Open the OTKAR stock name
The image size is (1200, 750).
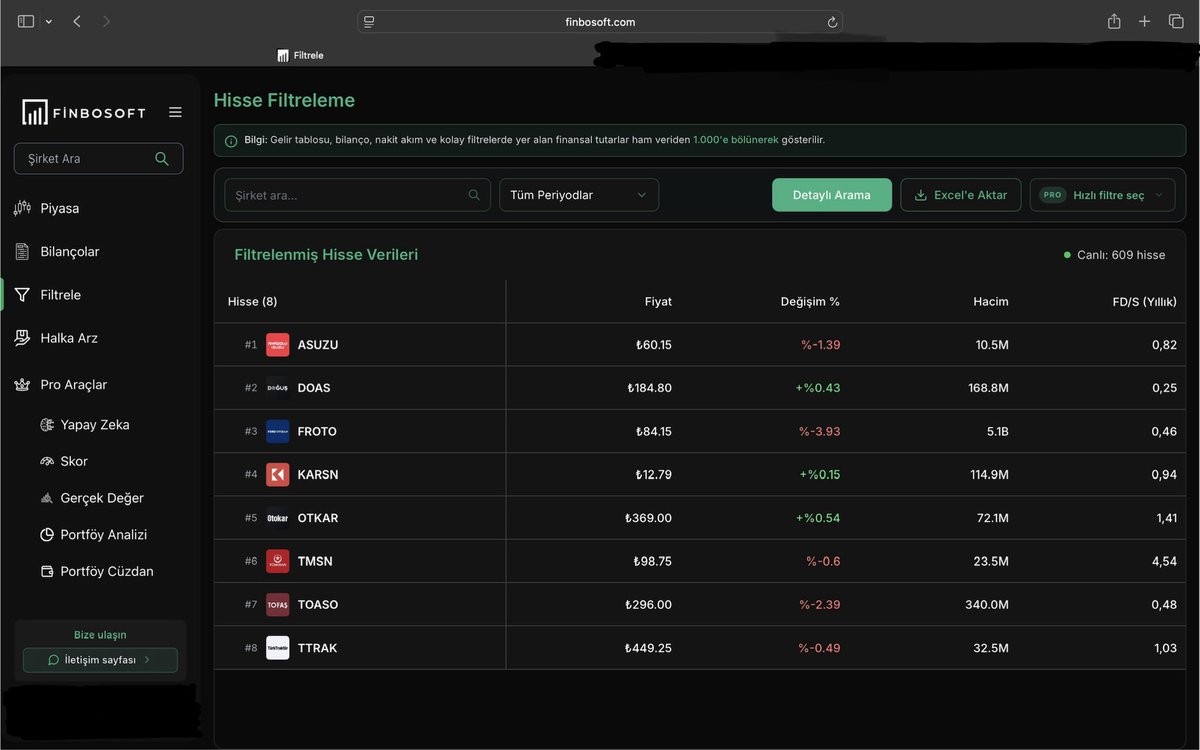(318, 518)
